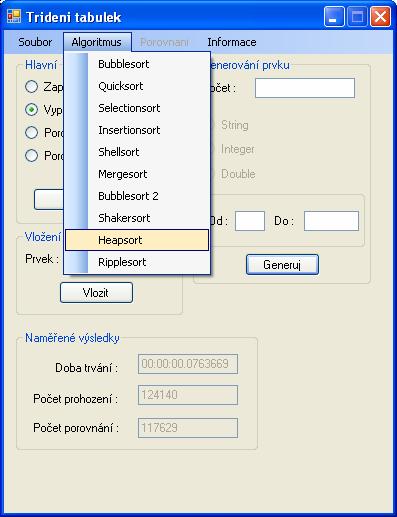
Task: Click the Naměřené výsledky group label
Action: tap(72, 338)
